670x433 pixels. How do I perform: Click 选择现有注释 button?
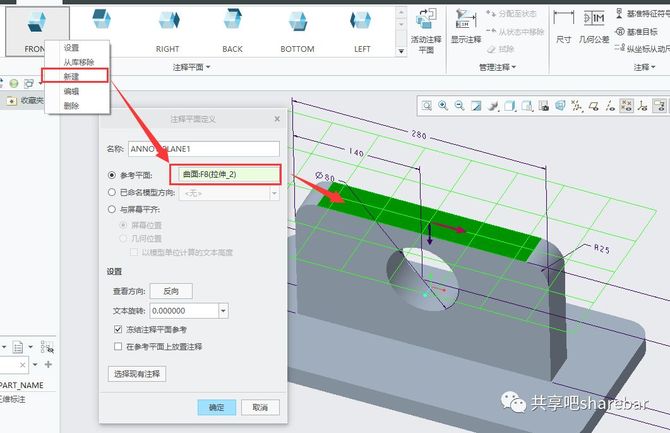pos(137,374)
